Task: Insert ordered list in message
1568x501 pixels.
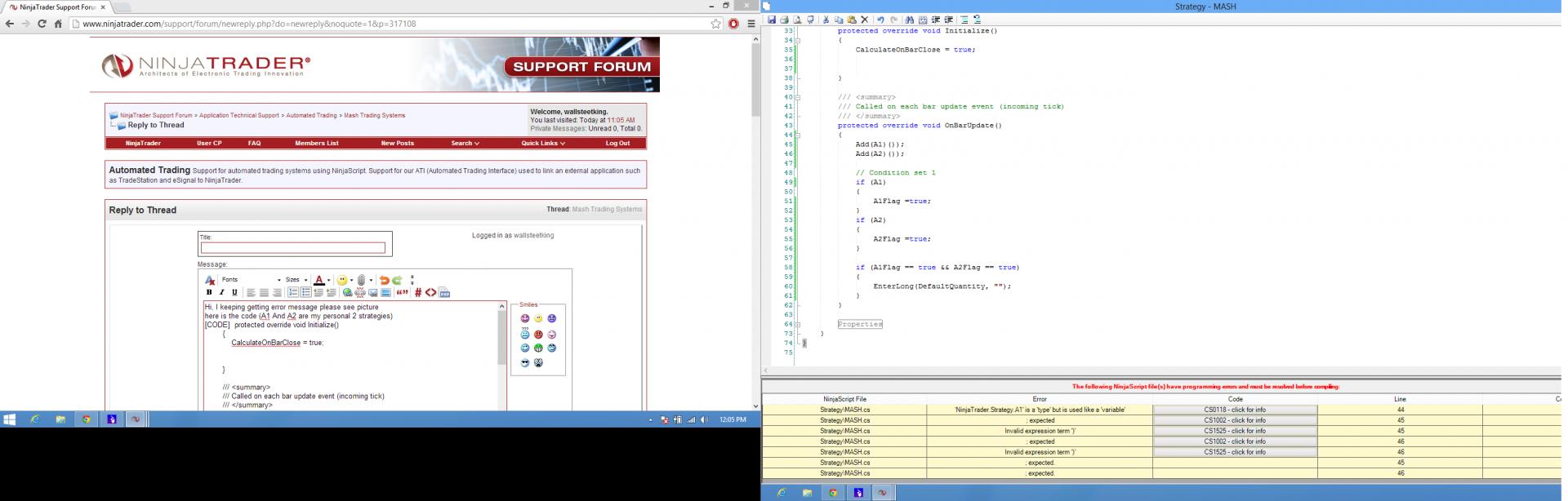Action: (x=293, y=292)
